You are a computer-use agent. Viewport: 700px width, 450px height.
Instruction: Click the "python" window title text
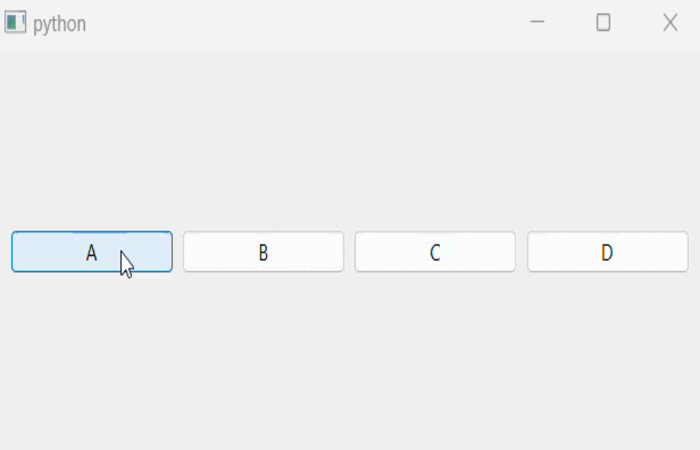coord(59,23)
